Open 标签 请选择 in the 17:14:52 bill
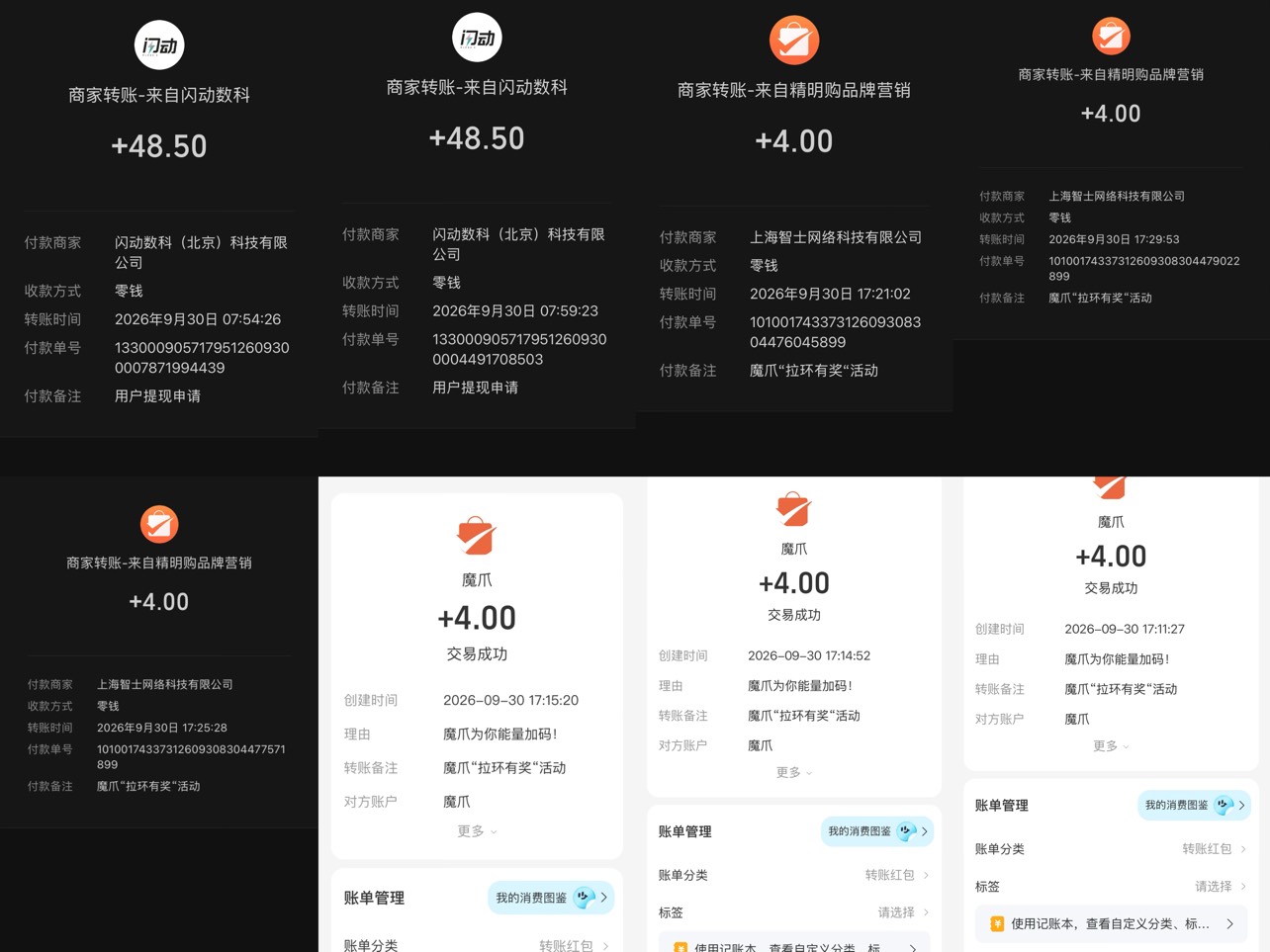The height and width of the screenshot is (952, 1270). [794, 912]
